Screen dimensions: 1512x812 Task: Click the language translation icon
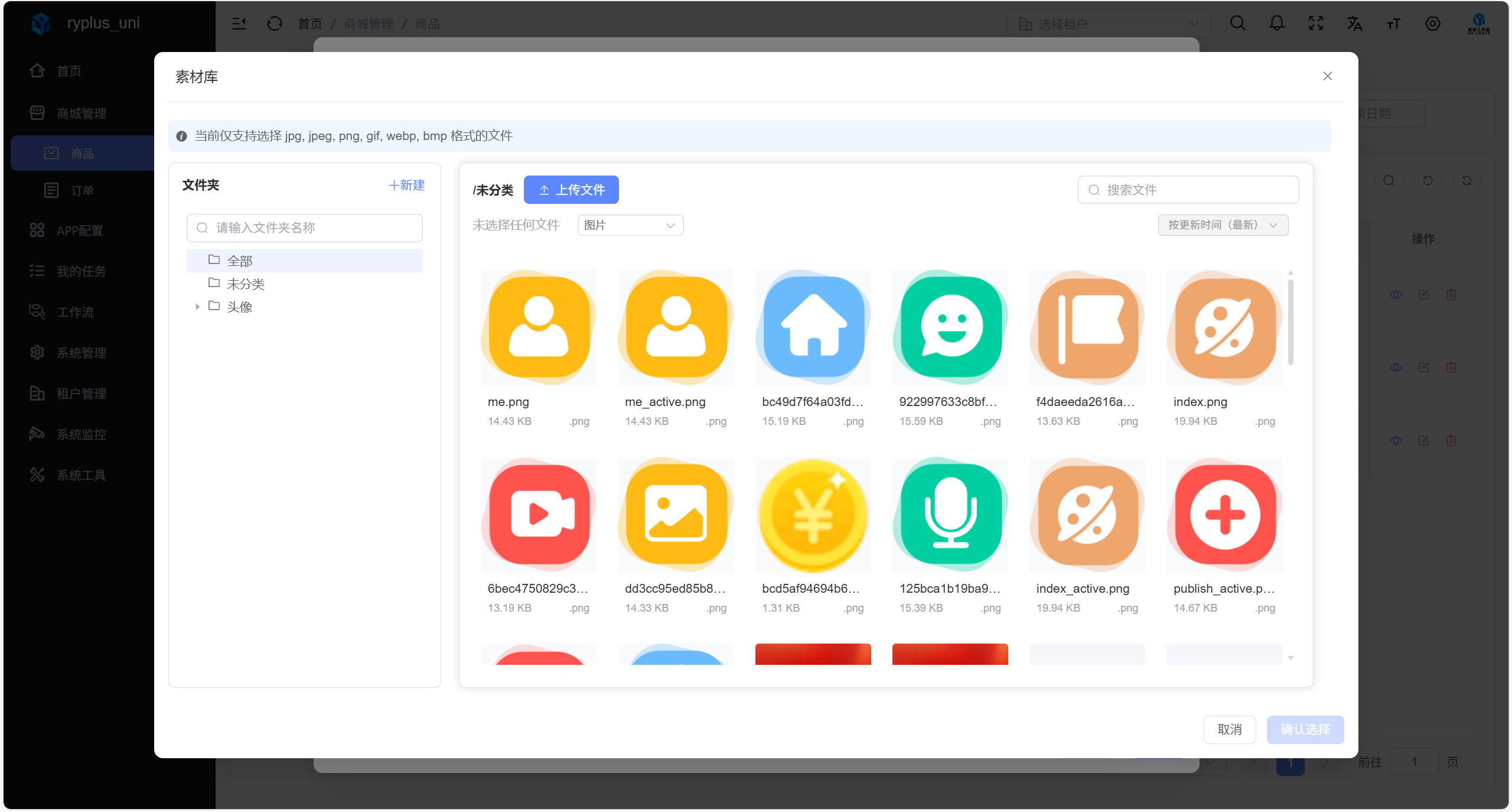point(1354,24)
